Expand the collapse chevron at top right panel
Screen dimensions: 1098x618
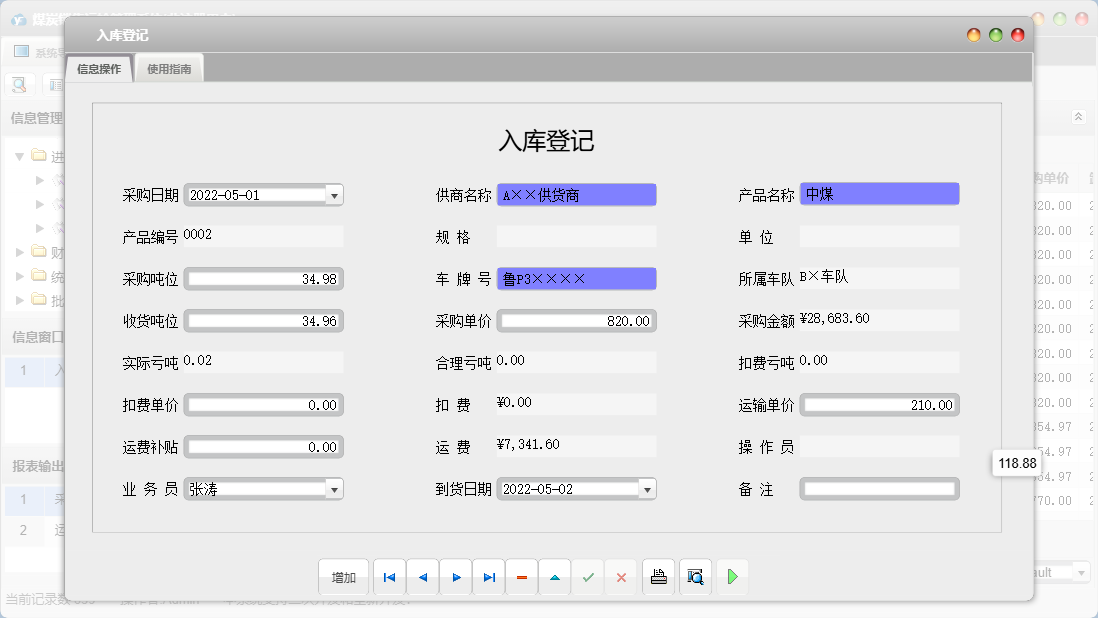click(x=1078, y=116)
